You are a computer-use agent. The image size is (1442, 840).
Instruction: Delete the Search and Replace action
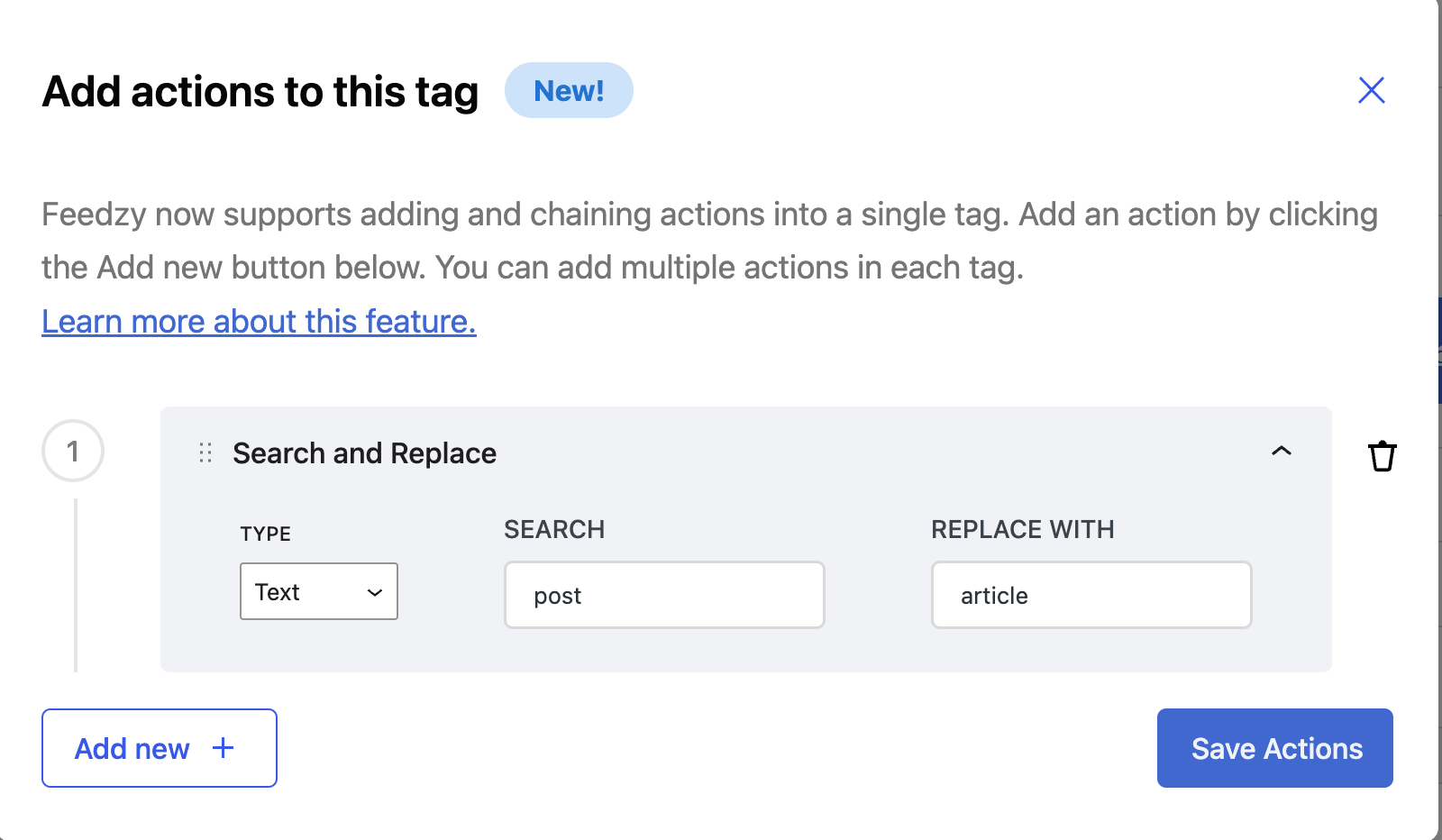(1382, 456)
